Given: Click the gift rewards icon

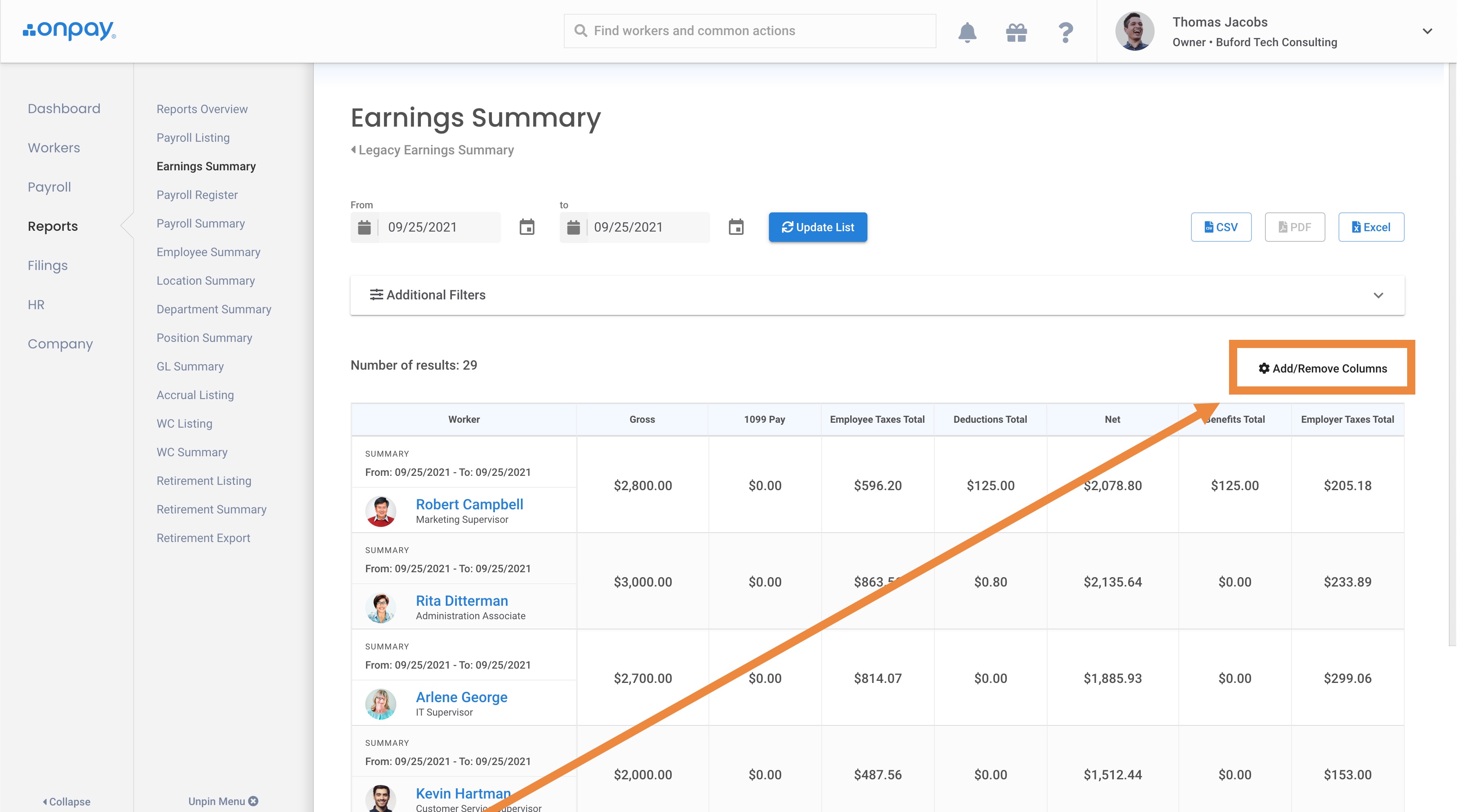Looking at the screenshot, I should click(x=1017, y=32).
